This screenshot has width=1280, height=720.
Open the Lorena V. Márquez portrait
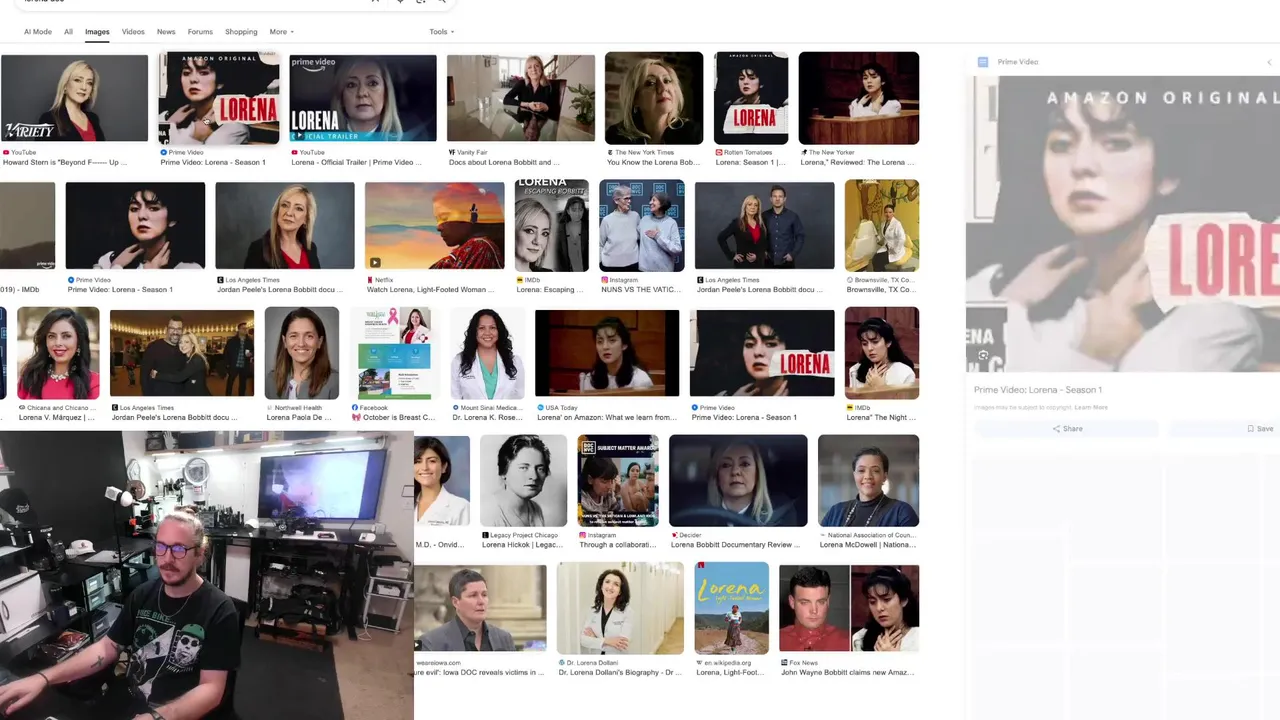(58, 353)
